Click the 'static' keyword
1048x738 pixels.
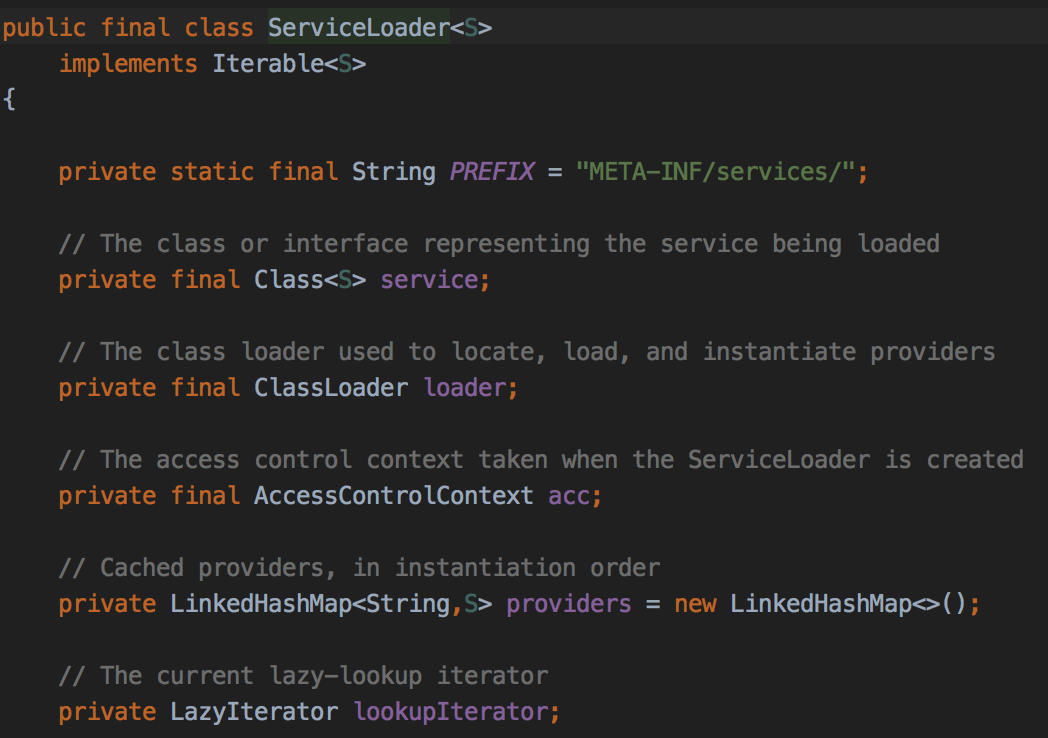(x=212, y=172)
